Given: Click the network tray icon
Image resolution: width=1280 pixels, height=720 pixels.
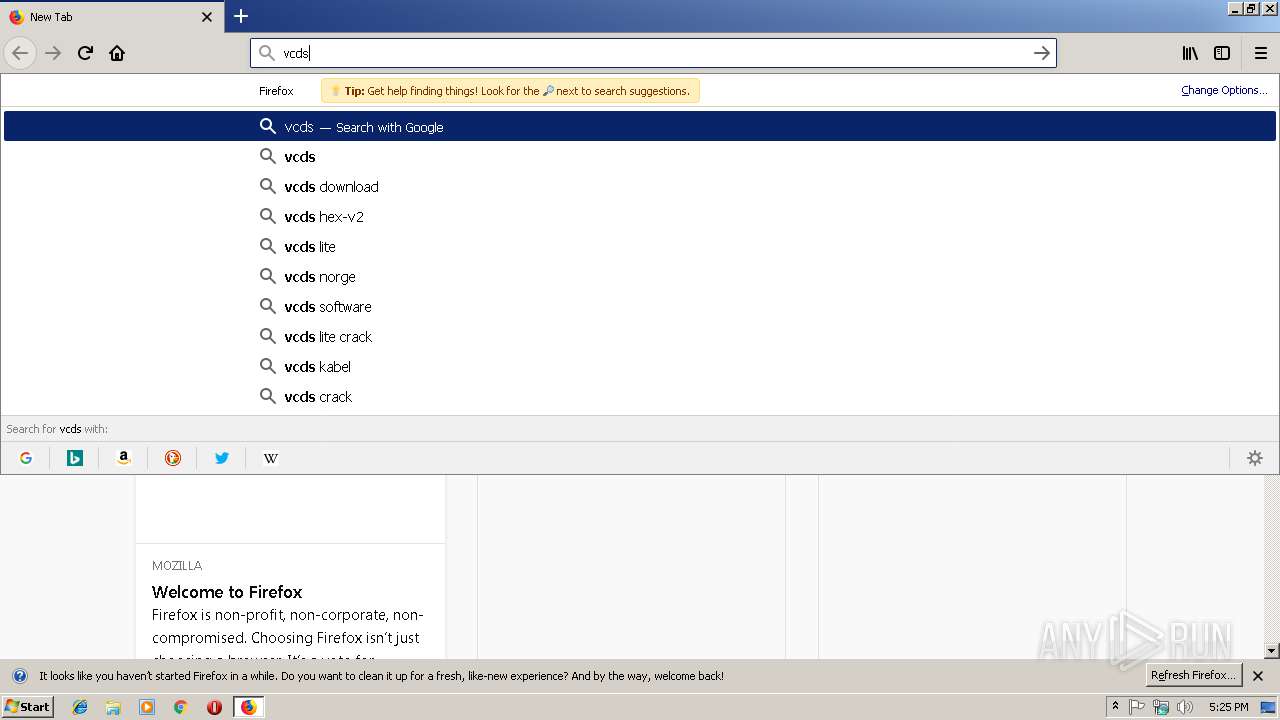Looking at the screenshot, I should (x=1160, y=707).
